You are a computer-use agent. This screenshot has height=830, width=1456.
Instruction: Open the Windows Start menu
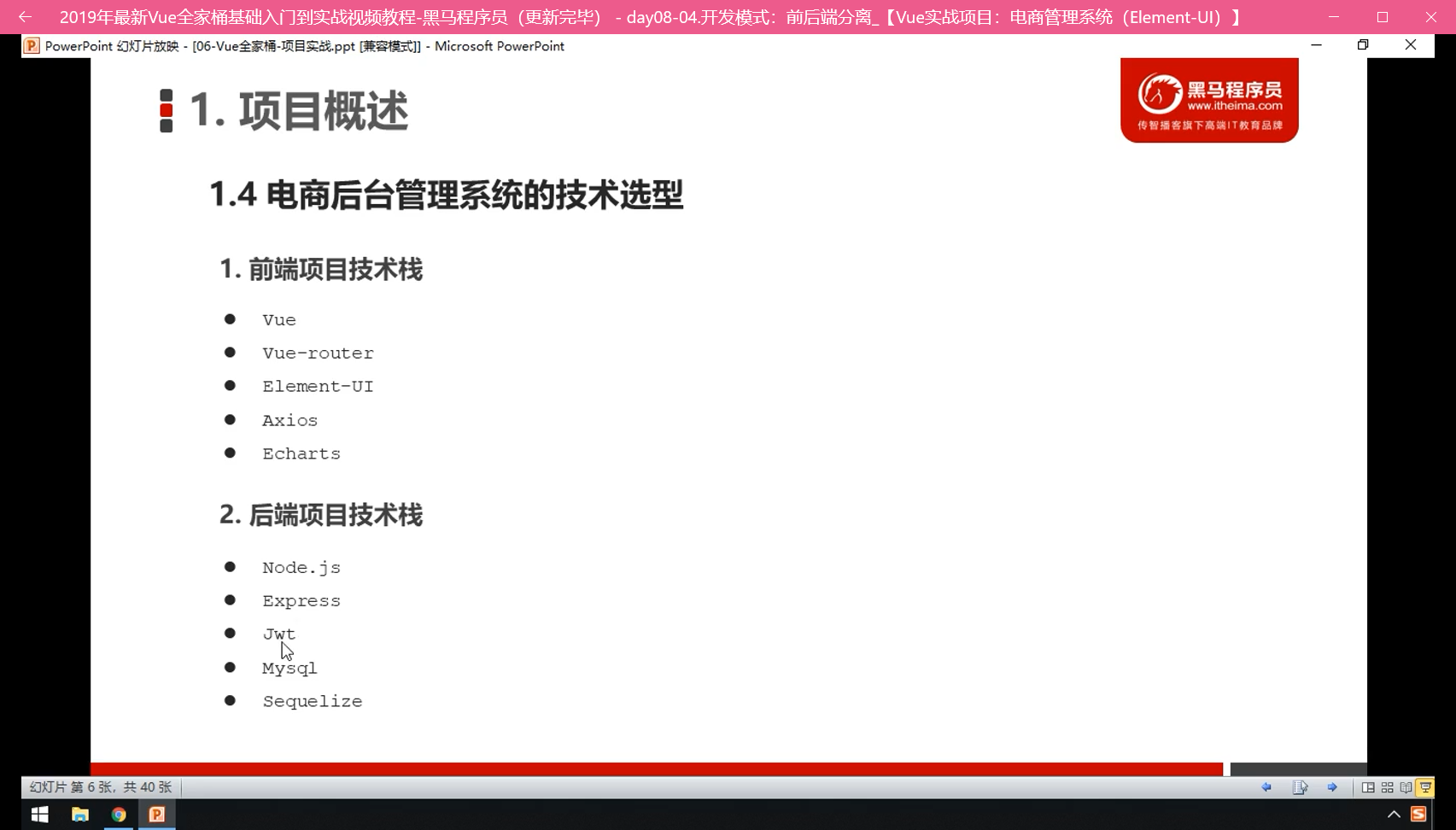39,815
